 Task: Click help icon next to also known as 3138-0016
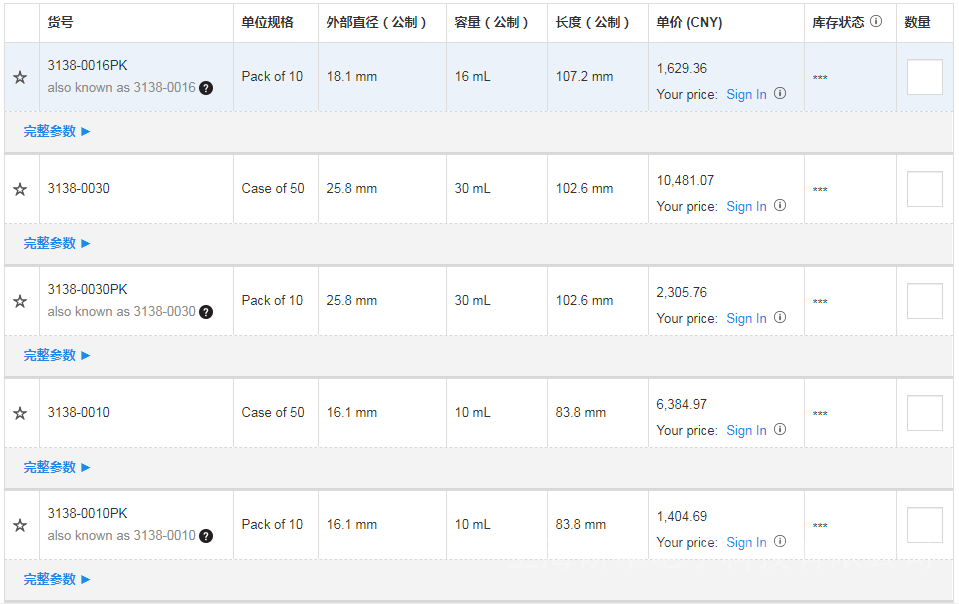(206, 88)
